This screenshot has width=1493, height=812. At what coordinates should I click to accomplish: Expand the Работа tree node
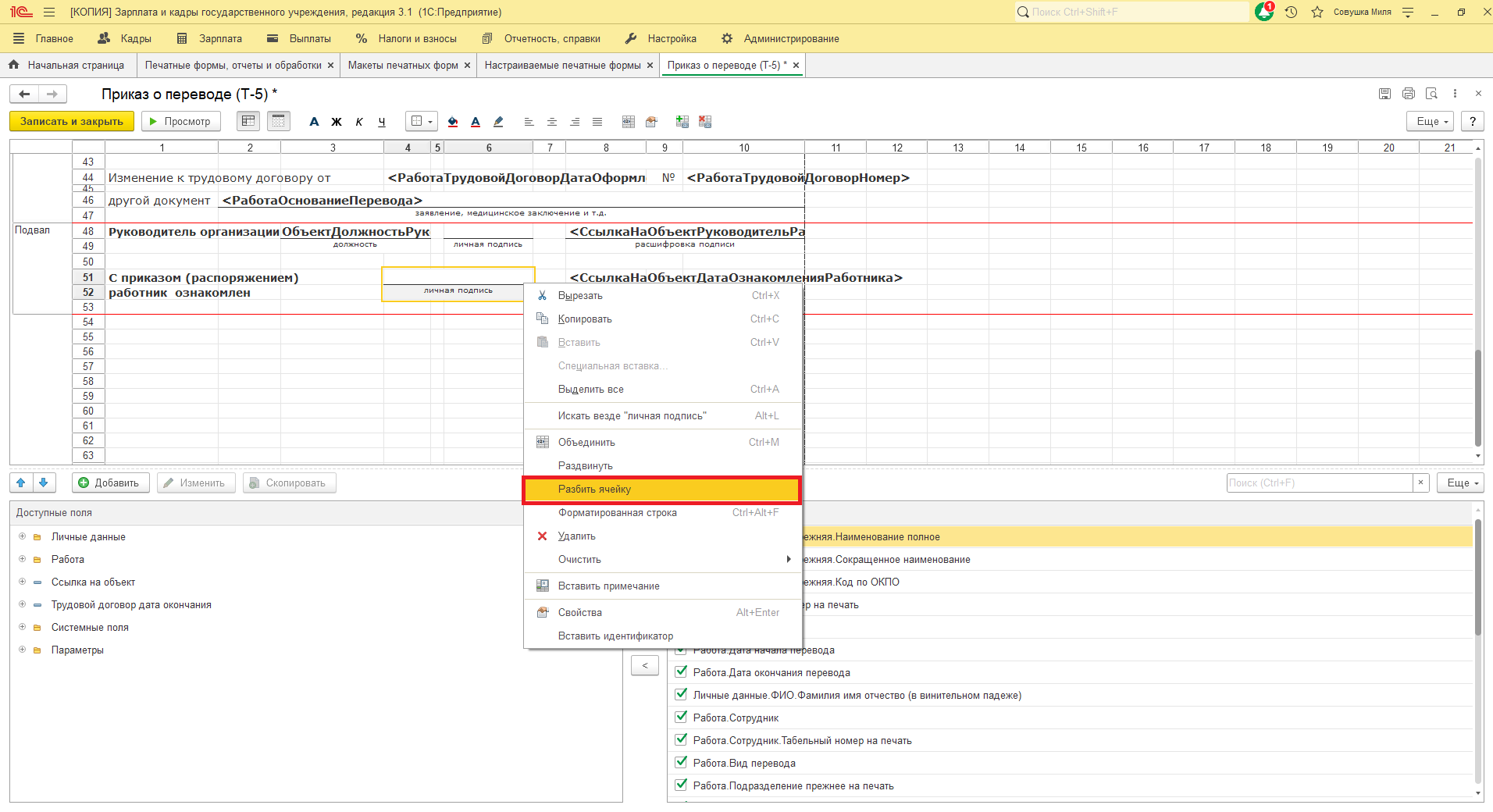(x=22, y=559)
